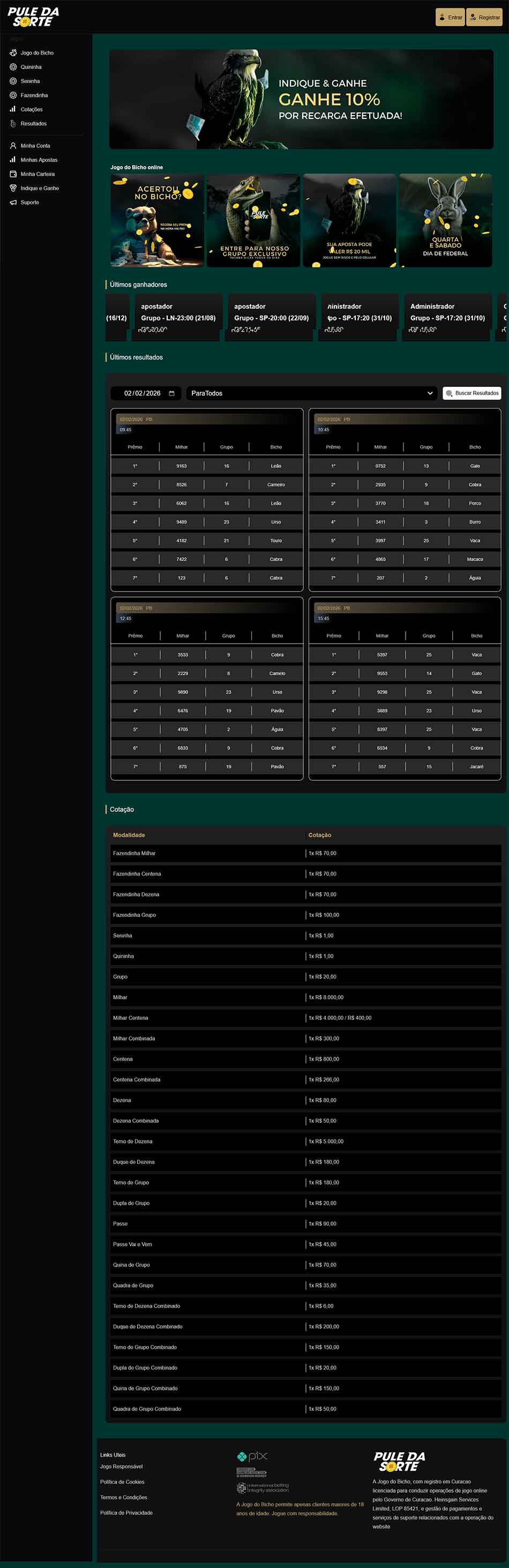Open Política de Privacidade link
The image size is (509, 1568).
[126, 1513]
